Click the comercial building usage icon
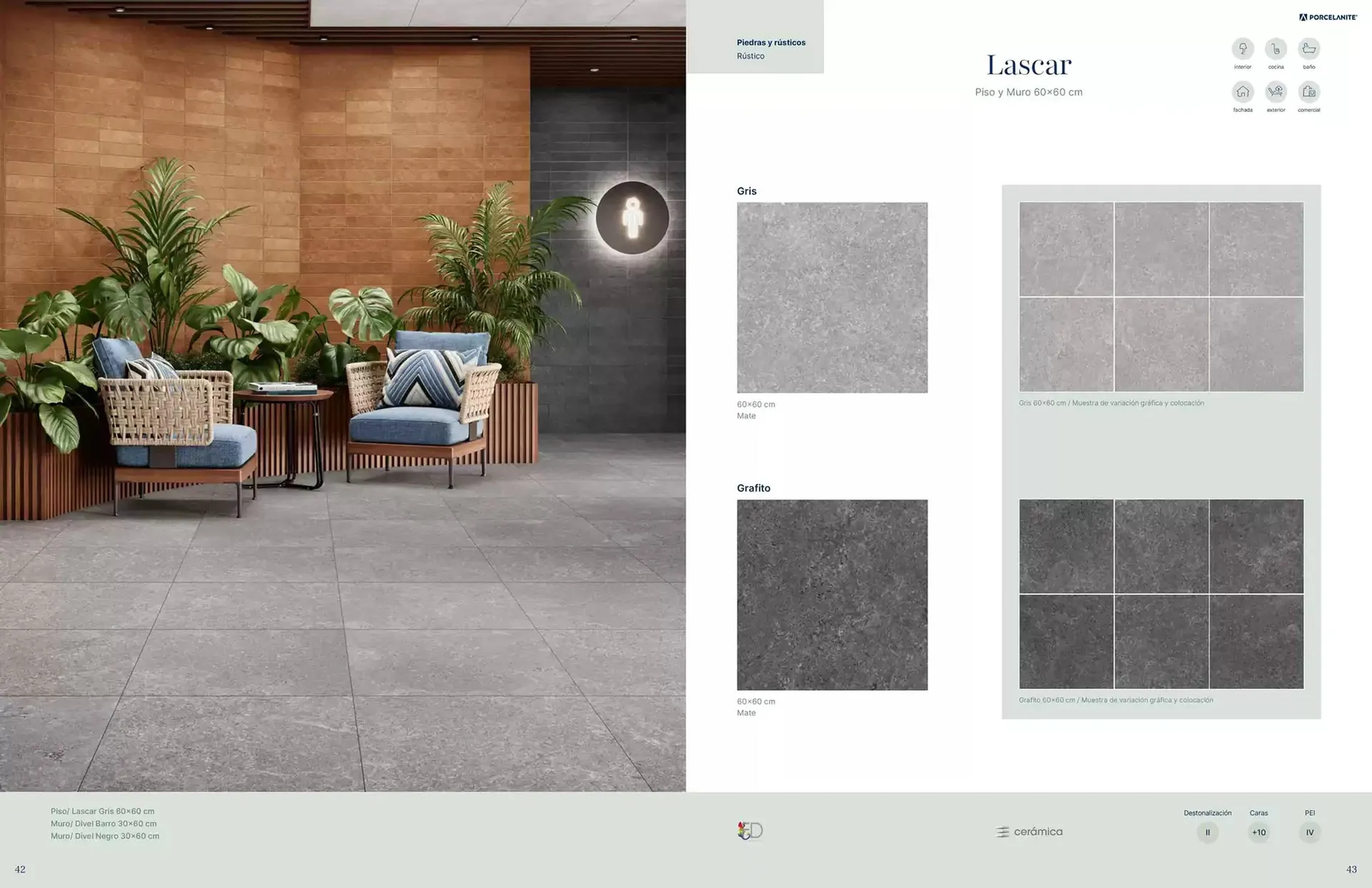This screenshot has width=1372, height=888. pos(1308,92)
